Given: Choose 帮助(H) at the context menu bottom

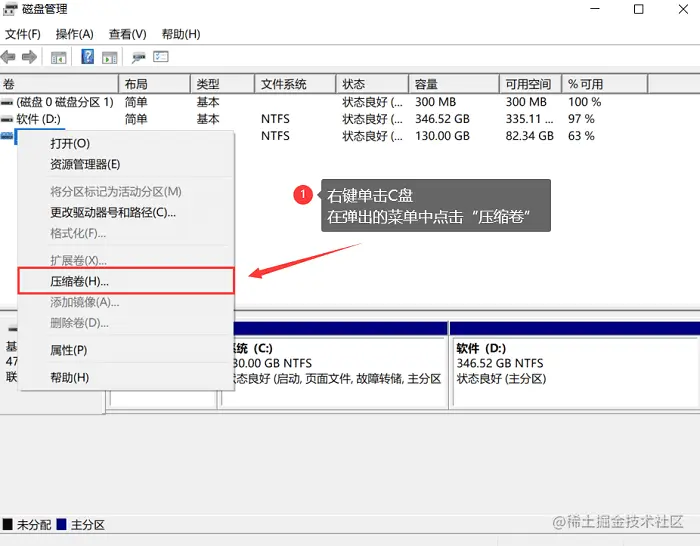Looking at the screenshot, I should tap(126, 378).
